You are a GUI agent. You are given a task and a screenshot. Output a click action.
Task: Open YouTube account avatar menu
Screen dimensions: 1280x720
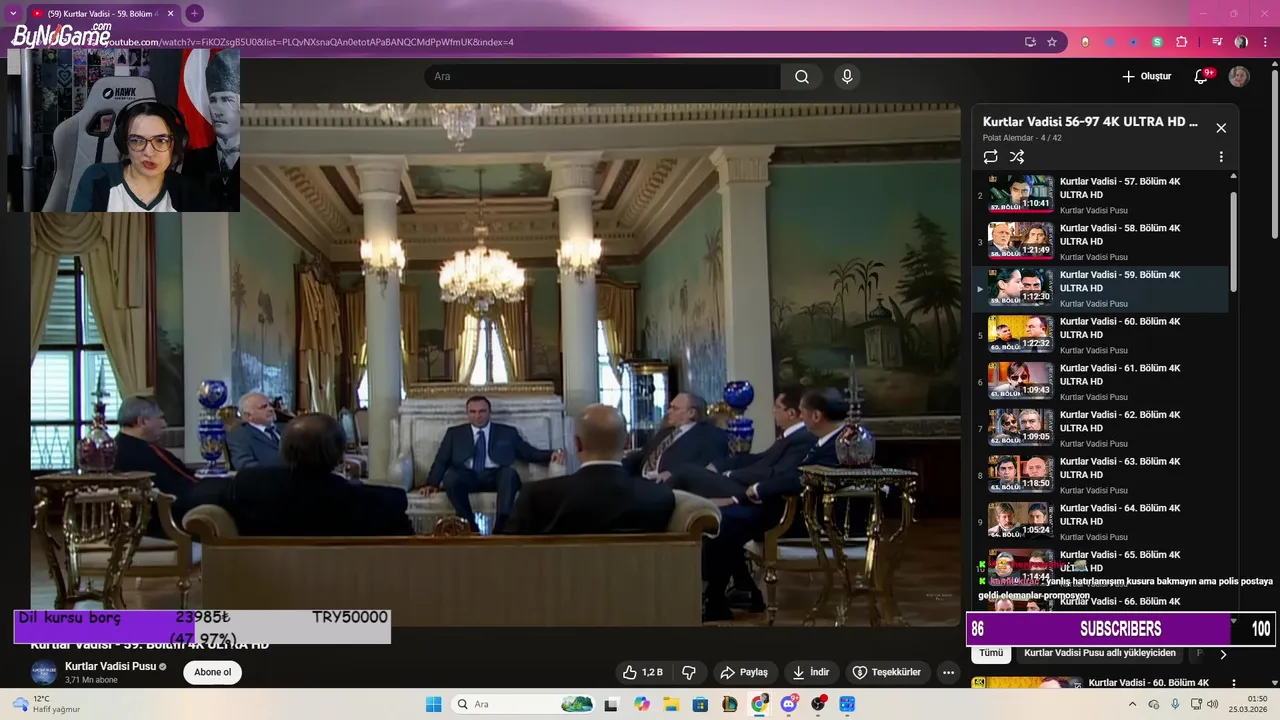pos(1239,77)
